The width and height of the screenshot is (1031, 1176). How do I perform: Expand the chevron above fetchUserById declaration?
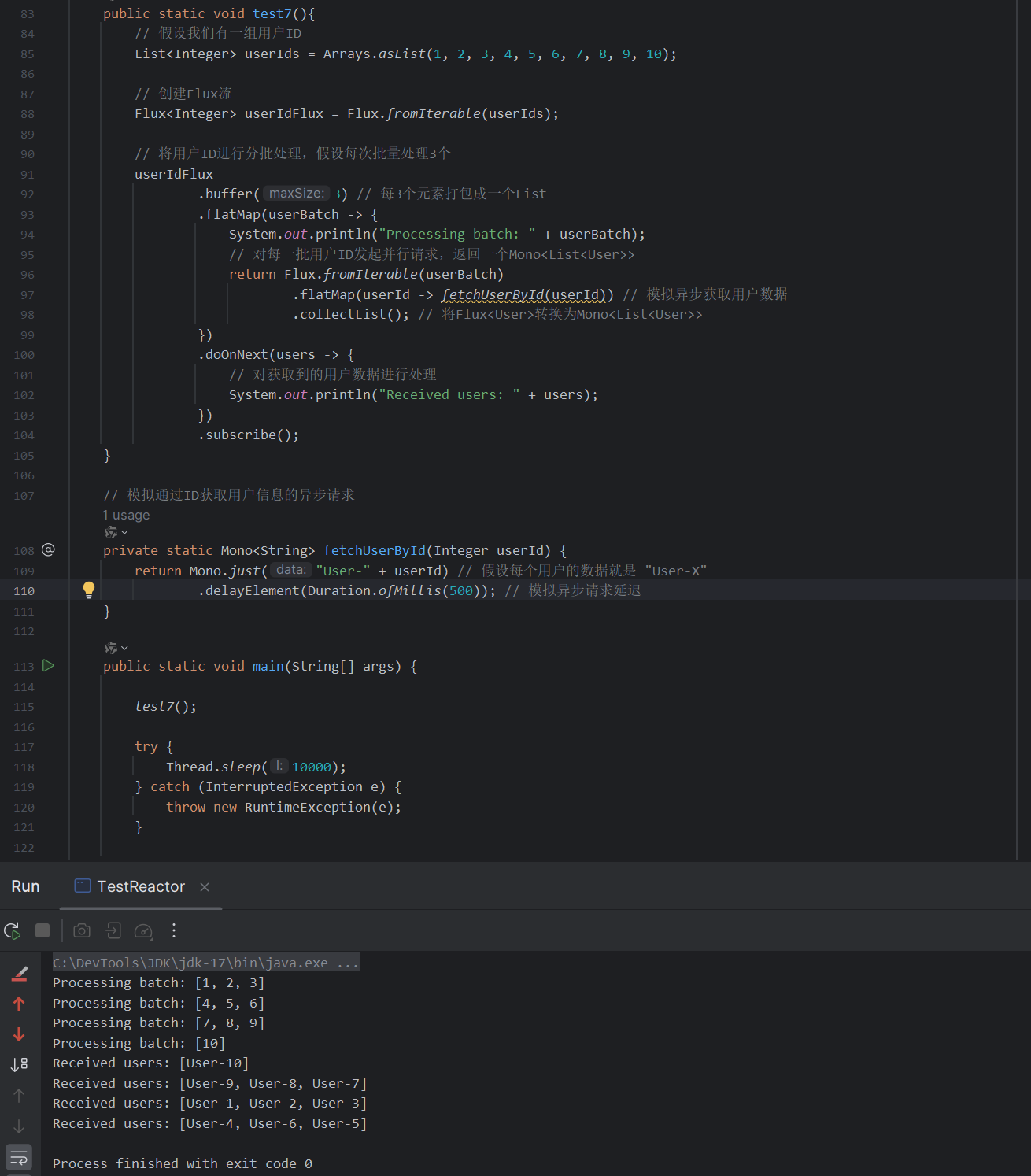(x=124, y=533)
